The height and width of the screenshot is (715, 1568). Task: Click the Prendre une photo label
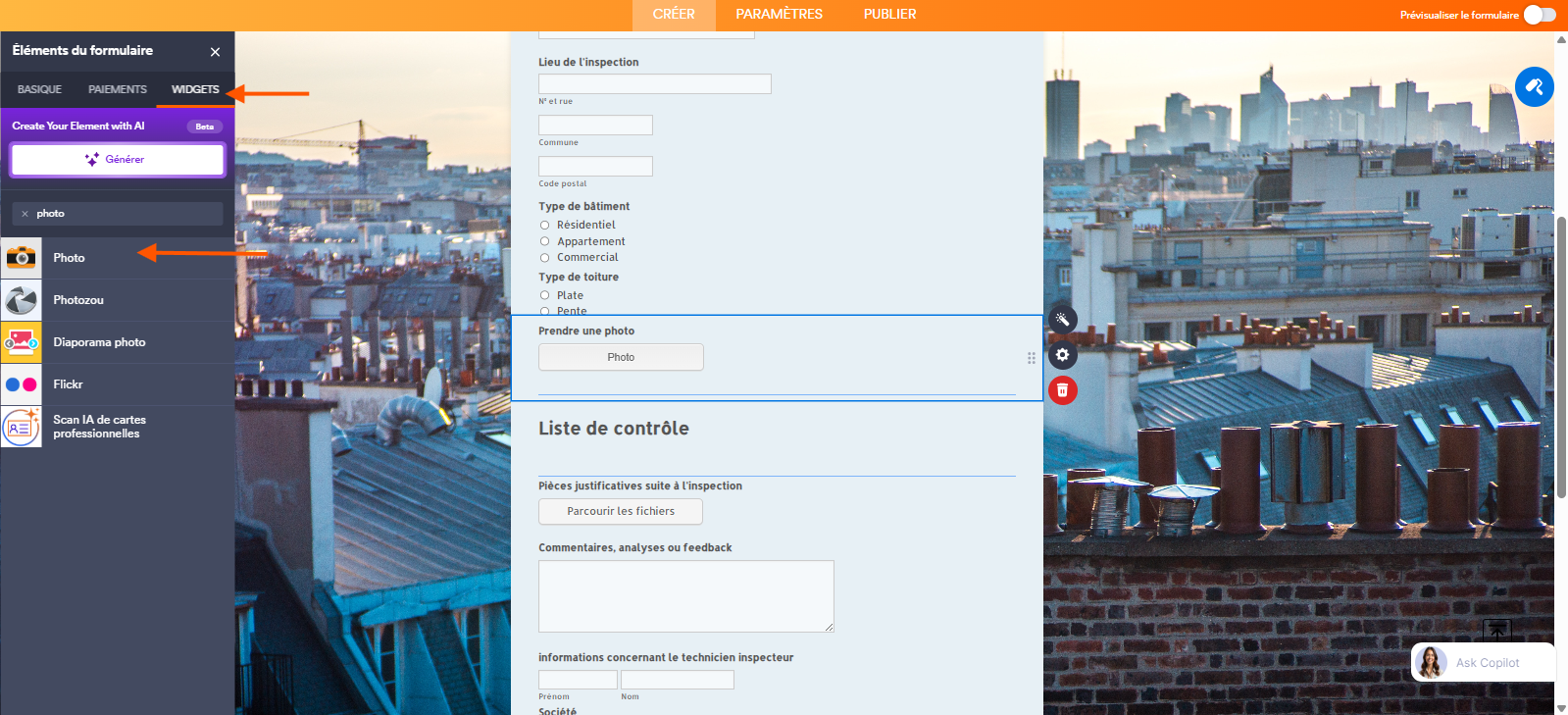pyautogui.click(x=586, y=332)
